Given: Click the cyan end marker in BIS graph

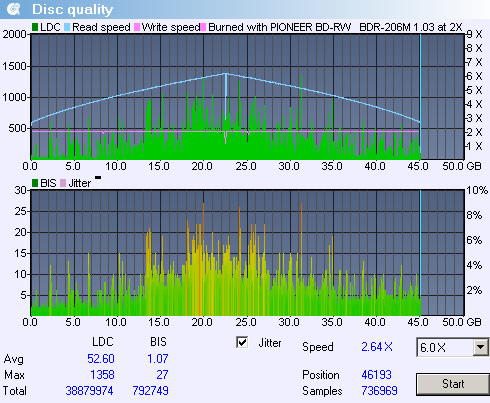Looking at the screenshot, I should (420, 252).
